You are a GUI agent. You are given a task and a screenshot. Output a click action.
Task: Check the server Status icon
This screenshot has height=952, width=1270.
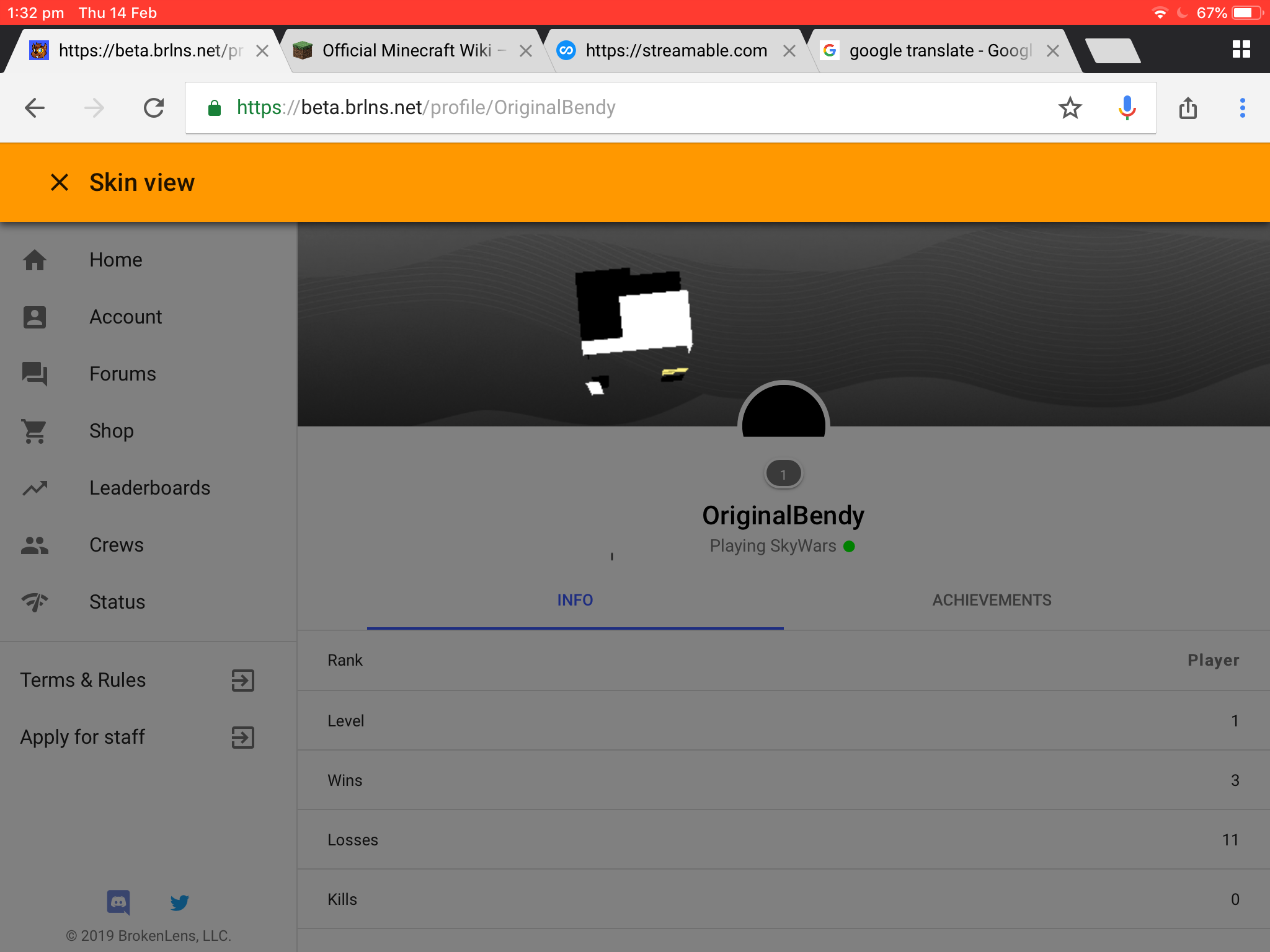coord(35,602)
